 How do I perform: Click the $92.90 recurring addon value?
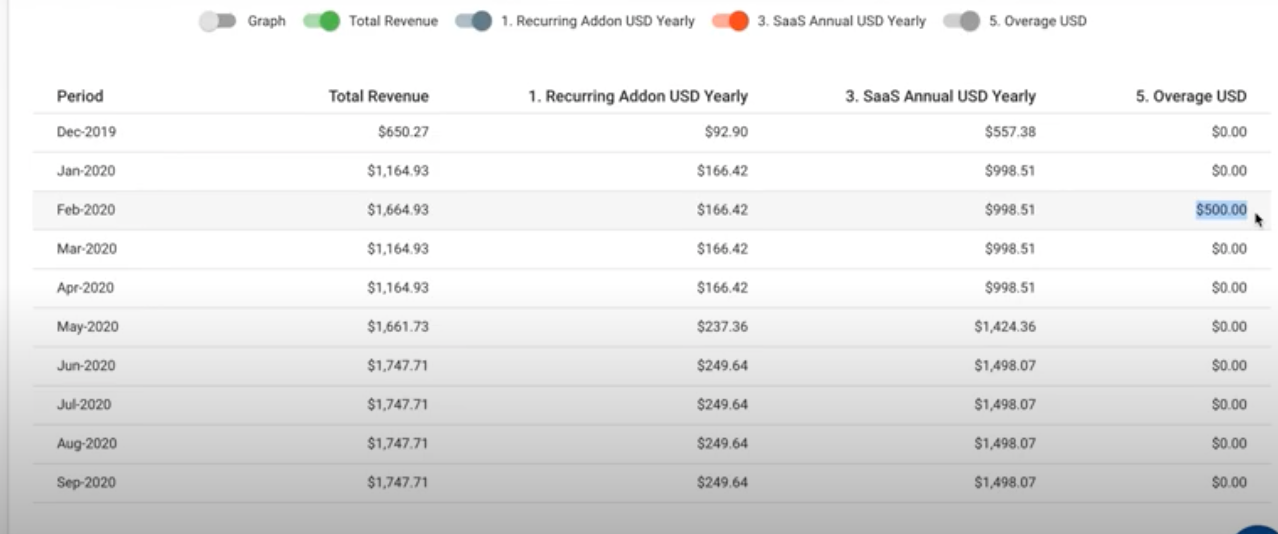[725, 132]
